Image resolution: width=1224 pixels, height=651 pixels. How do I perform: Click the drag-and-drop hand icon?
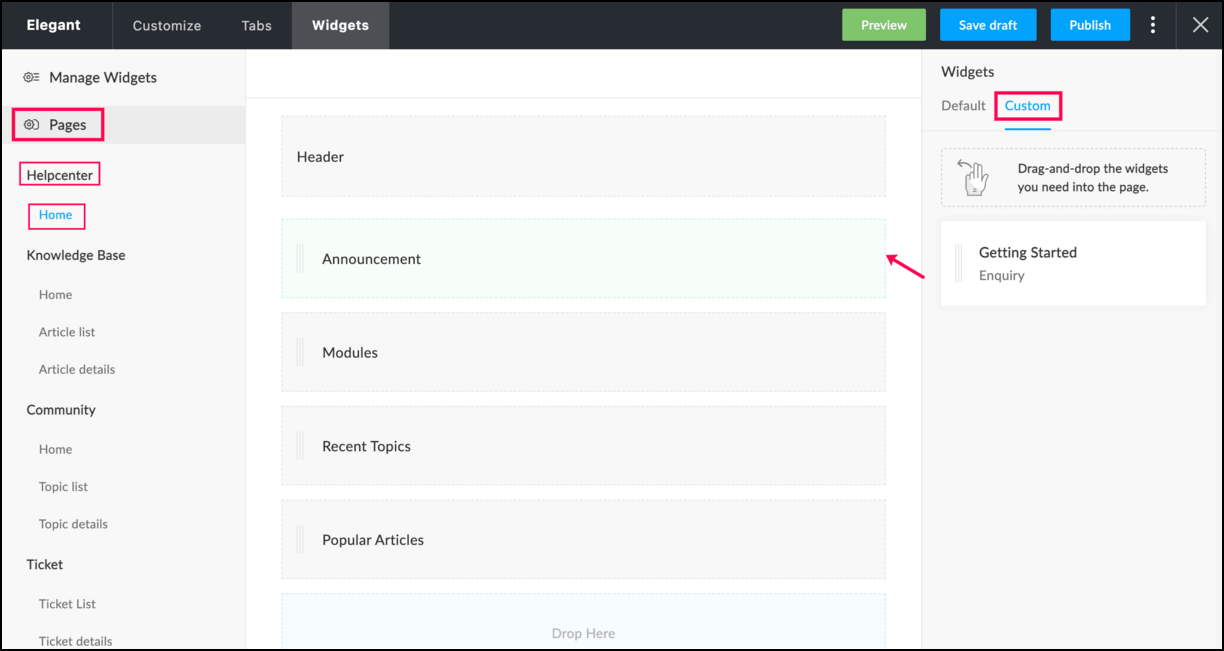coord(973,177)
